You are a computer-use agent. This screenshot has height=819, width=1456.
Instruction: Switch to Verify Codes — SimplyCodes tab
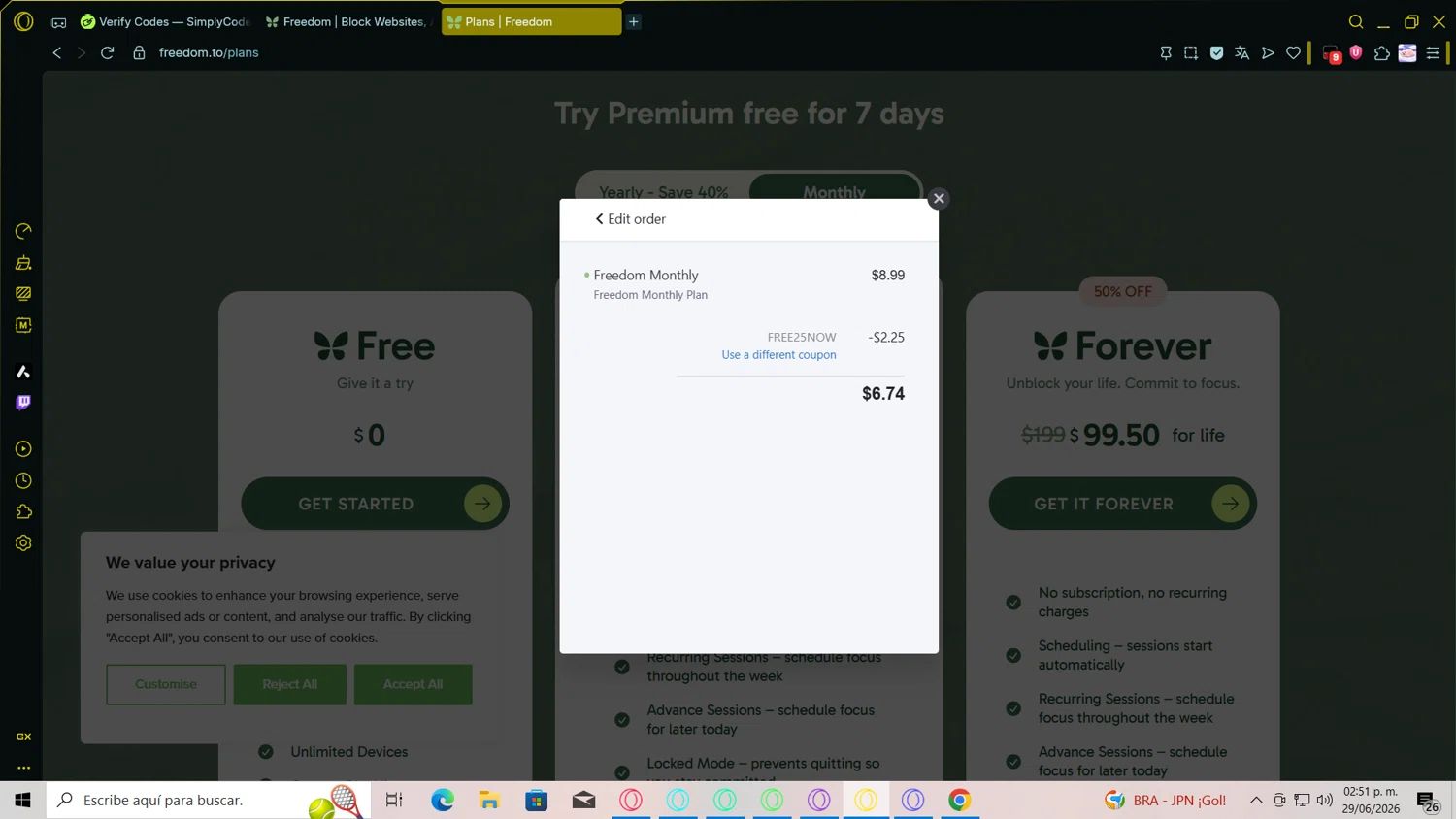(x=165, y=21)
